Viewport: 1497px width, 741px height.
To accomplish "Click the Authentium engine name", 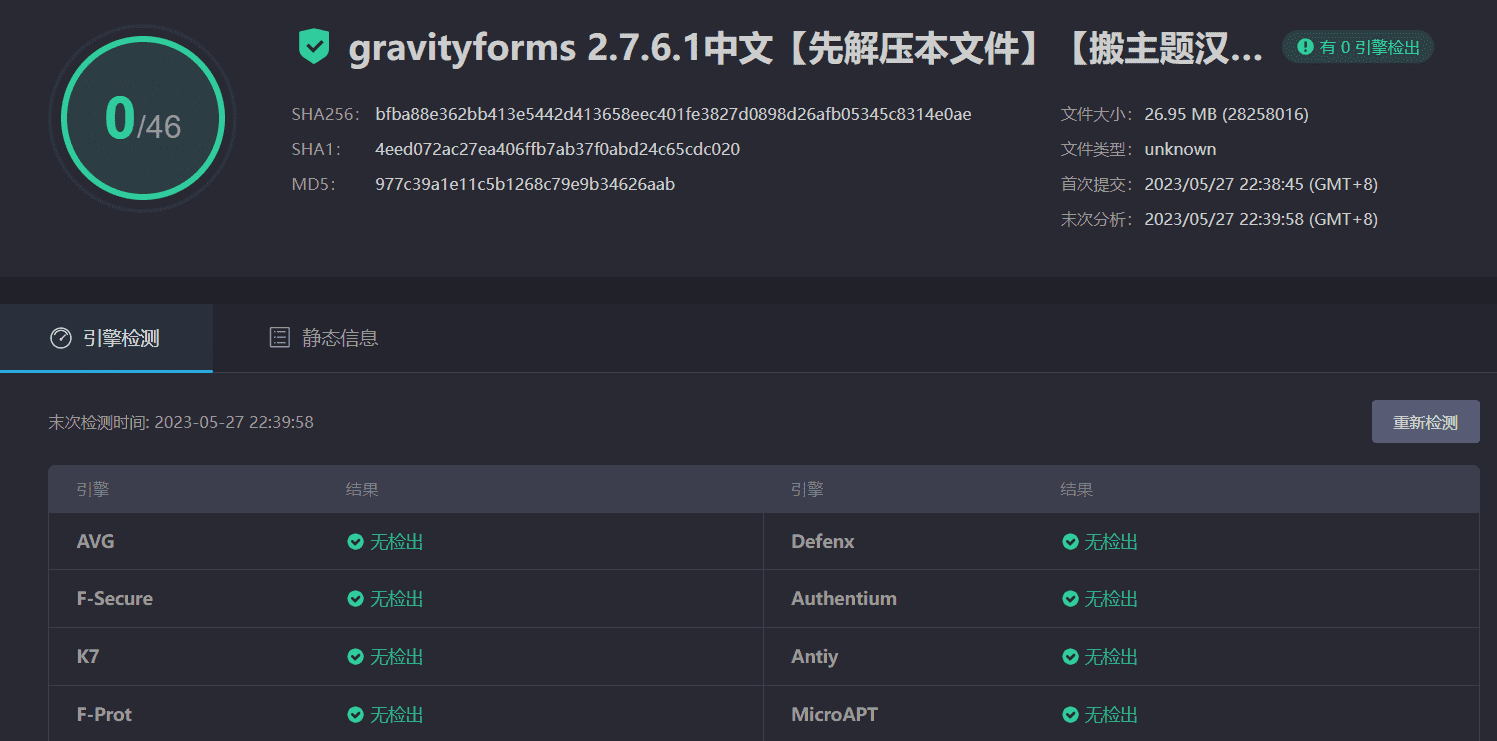I will pos(844,599).
